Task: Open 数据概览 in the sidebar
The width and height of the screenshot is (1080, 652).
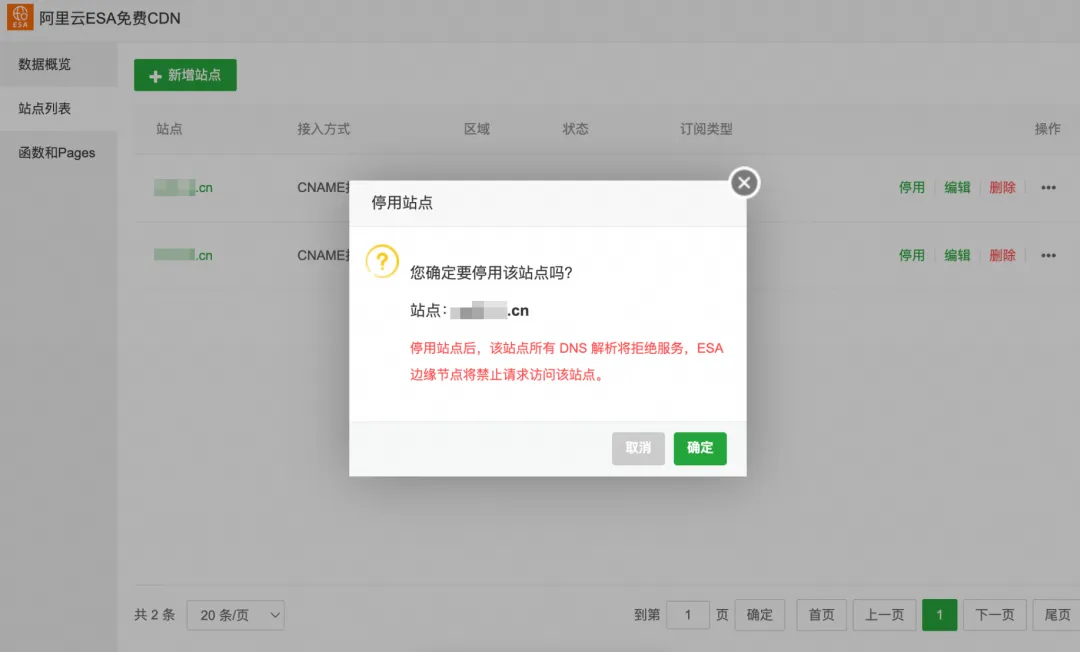Action: tap(59, 64)
